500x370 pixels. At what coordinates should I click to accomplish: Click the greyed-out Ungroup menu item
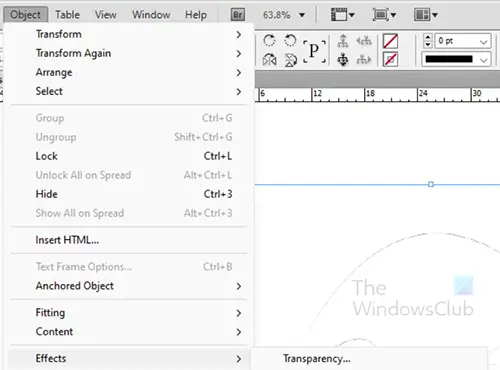[x=129, y=137]
